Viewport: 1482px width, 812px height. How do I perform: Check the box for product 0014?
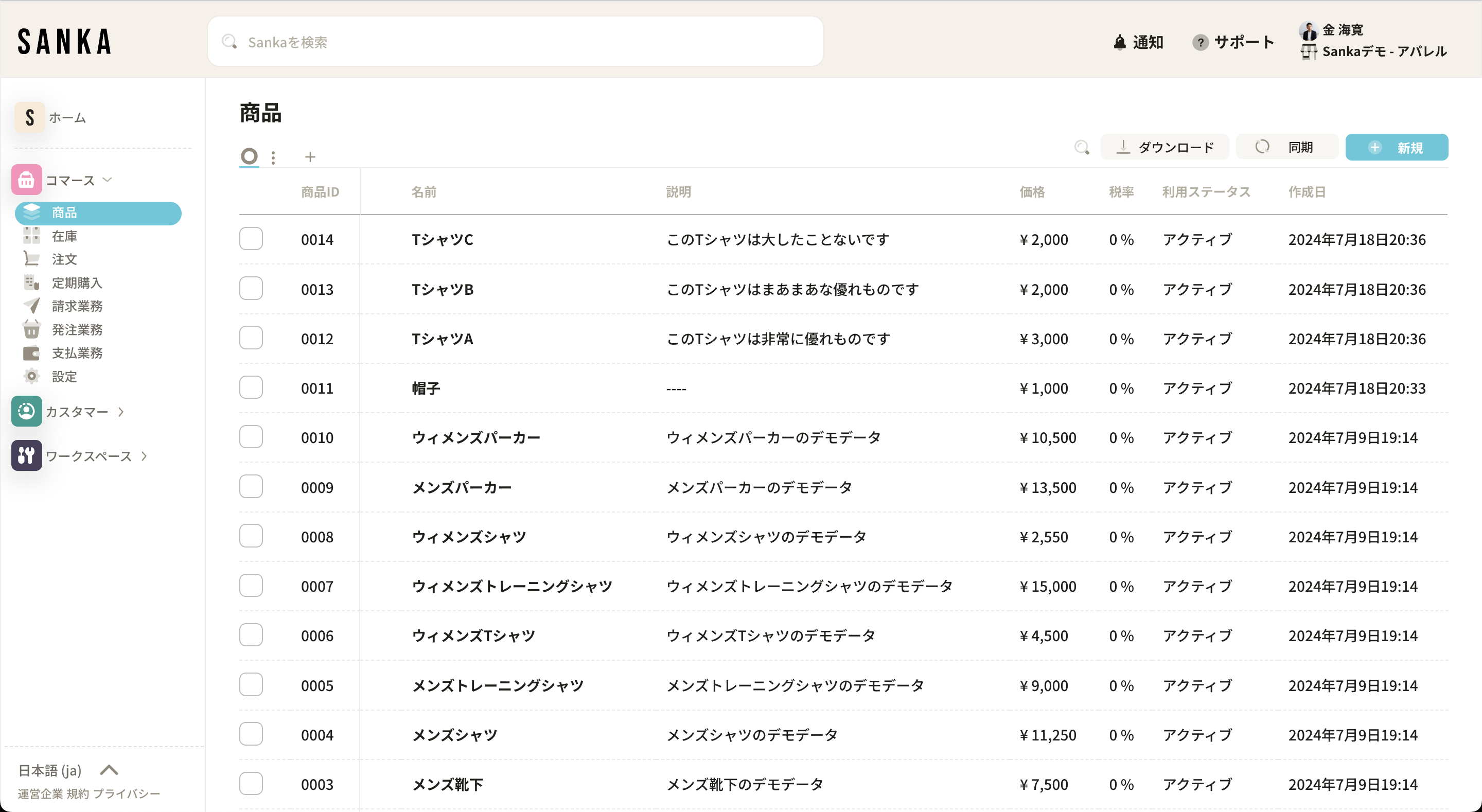pos(251,238)
